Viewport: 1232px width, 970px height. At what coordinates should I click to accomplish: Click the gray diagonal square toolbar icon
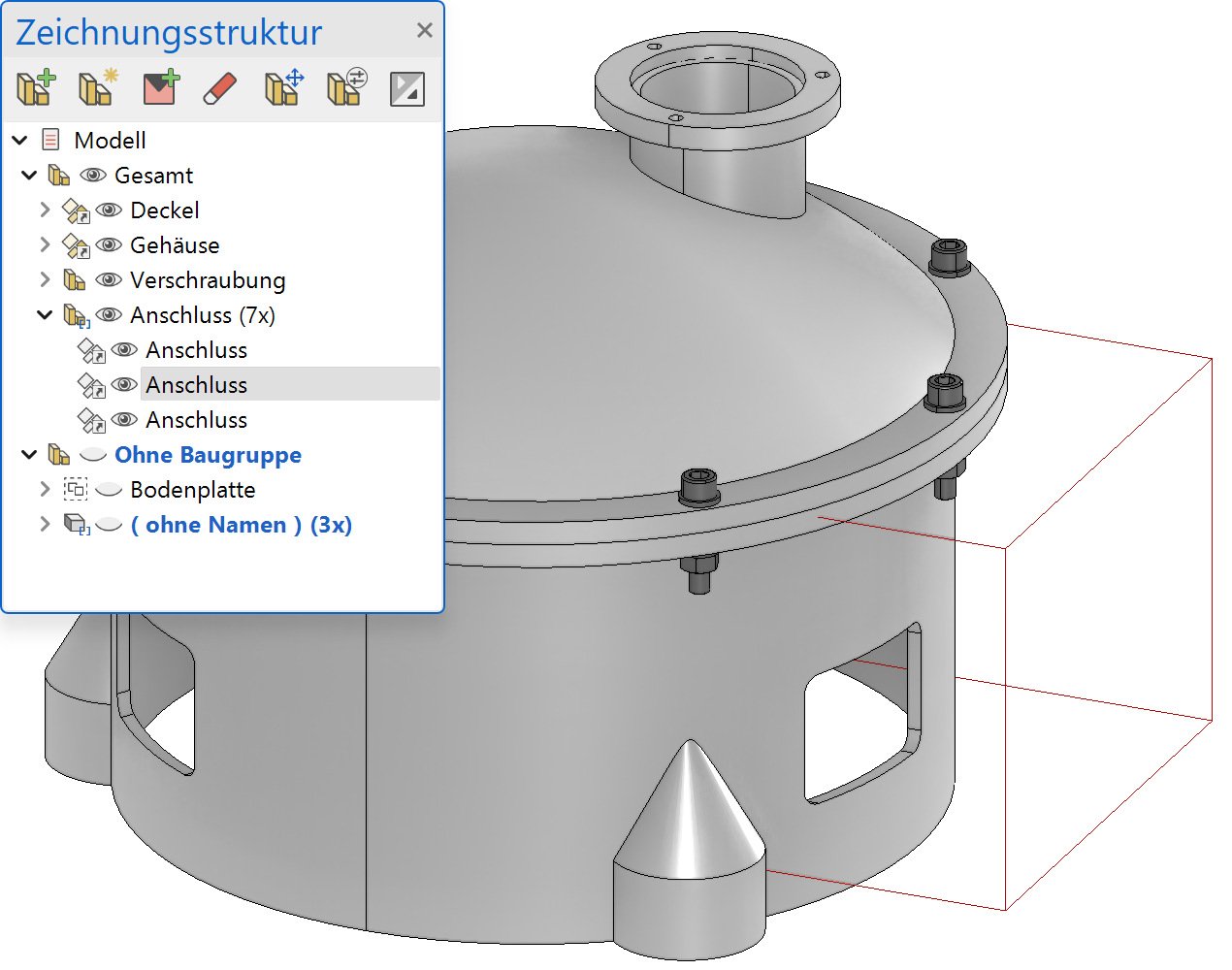406,89
